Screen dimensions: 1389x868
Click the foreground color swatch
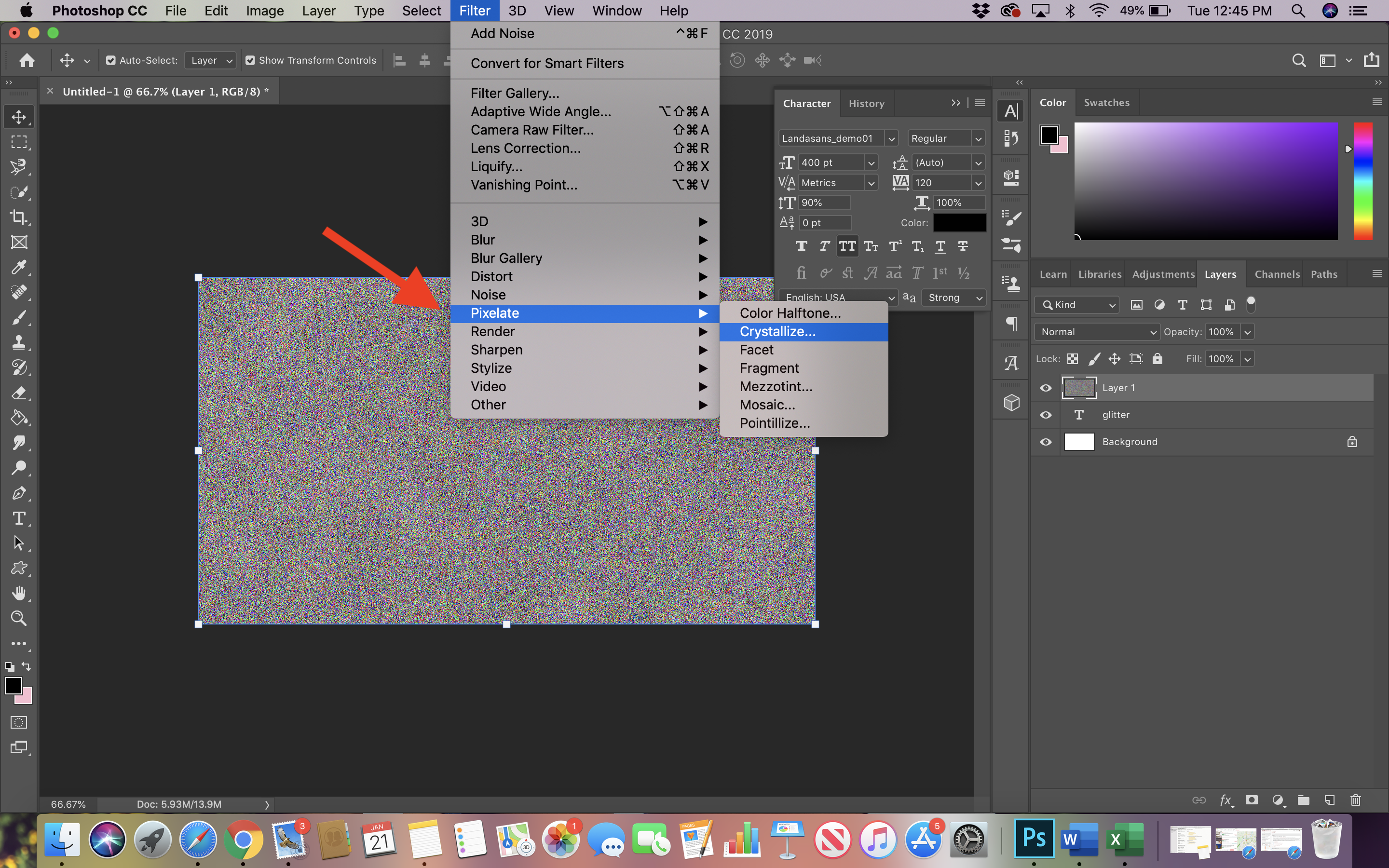point(13,685)
